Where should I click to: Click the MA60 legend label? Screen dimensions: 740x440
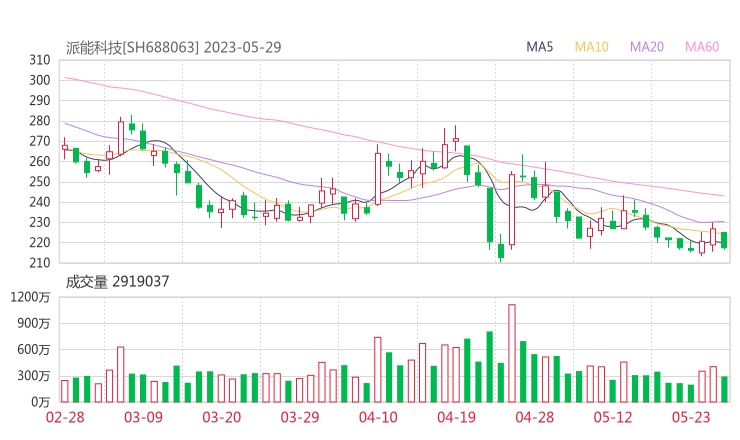(702, 47)
